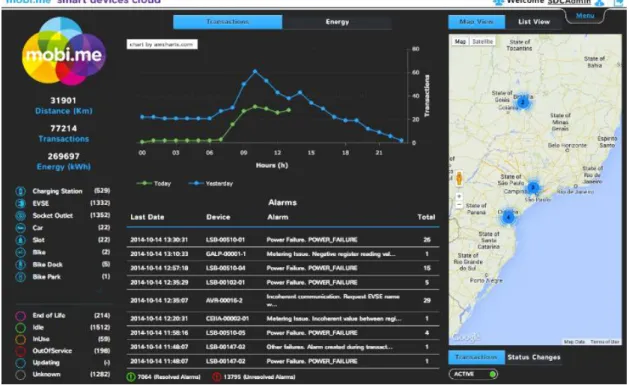Open the Terms of Use map link
This screenshot has height=385, width=629.
pyautogui.click(x=605, y=342)
